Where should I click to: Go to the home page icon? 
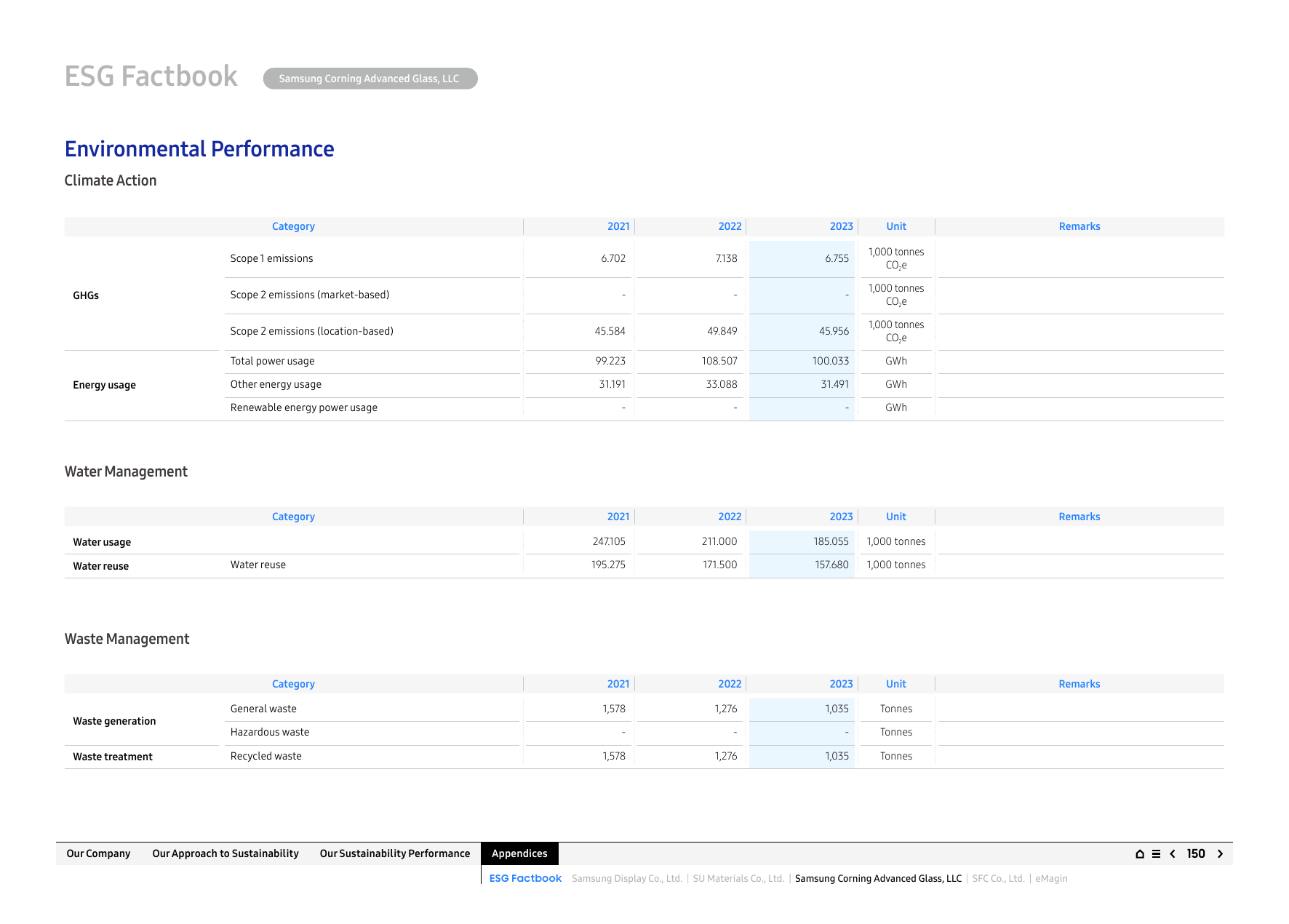[1140, 854]
